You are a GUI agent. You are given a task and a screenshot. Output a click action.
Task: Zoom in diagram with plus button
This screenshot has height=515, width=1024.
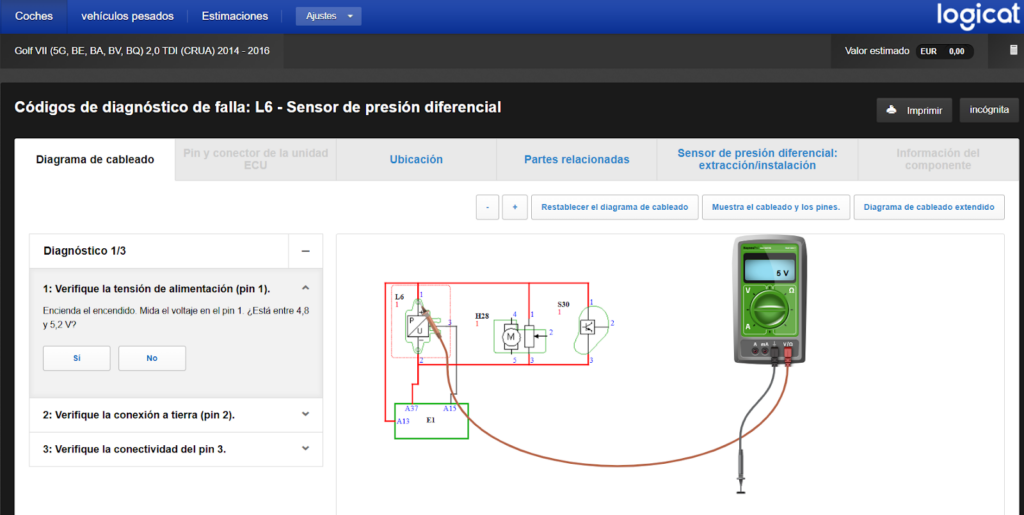pyautogui.click(x=515, y=207)
